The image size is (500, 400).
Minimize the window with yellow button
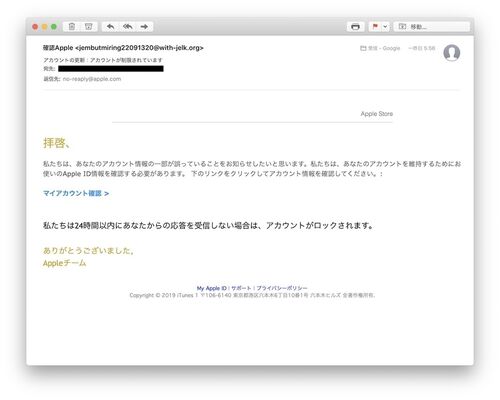[x=44, y=27]
